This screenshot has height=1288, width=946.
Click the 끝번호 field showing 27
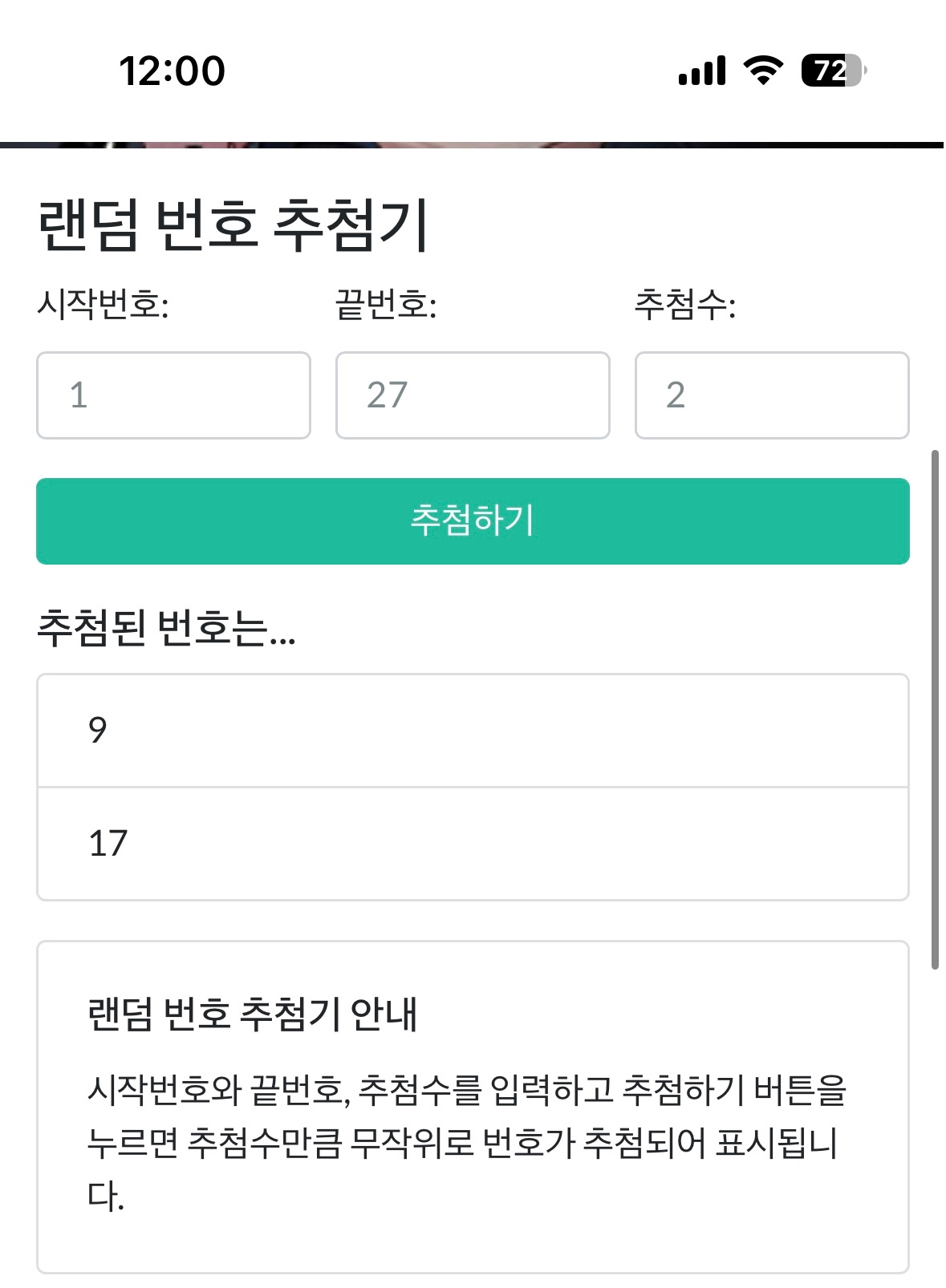tap(473, 395)
